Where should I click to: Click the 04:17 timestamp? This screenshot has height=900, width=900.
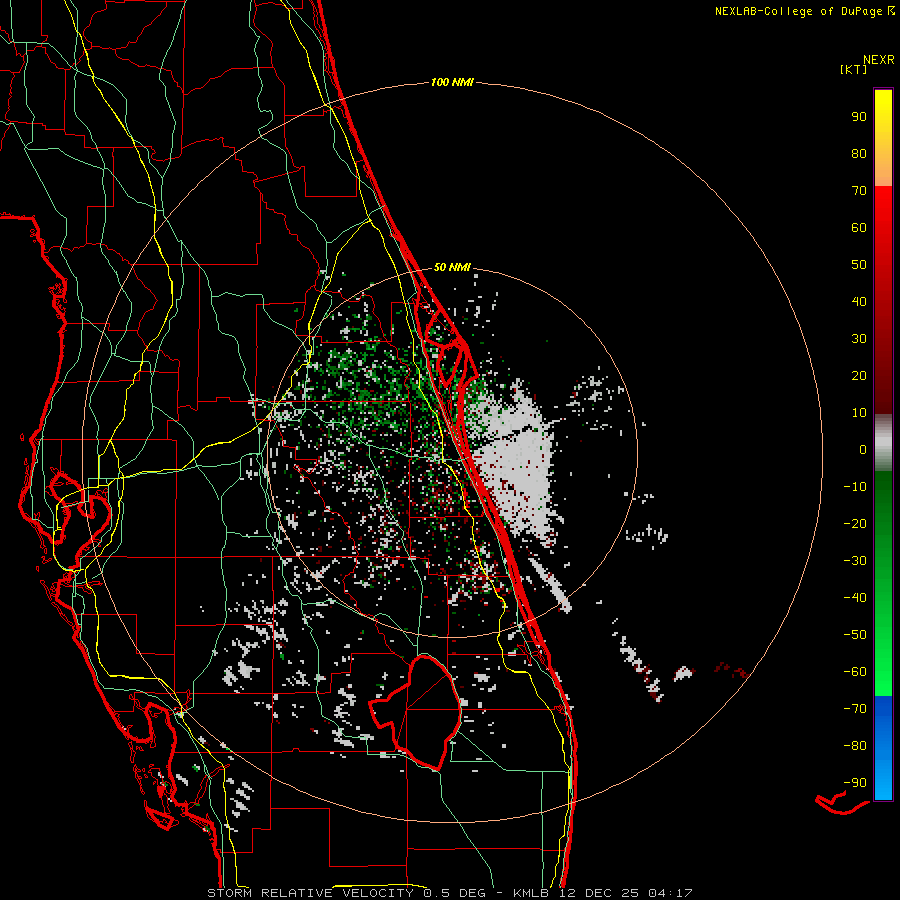[669, 893]
